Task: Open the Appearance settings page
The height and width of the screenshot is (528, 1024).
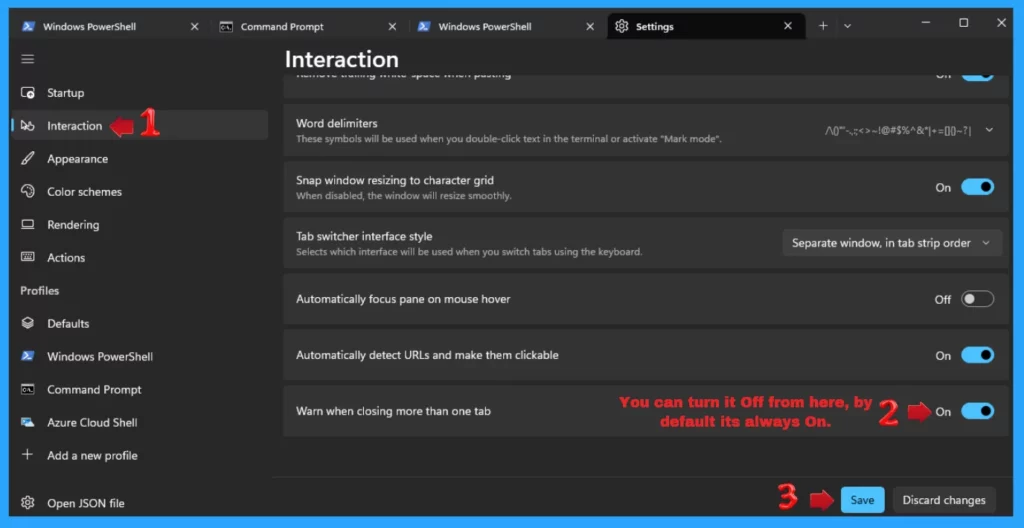Action: (x=140, y=159)
